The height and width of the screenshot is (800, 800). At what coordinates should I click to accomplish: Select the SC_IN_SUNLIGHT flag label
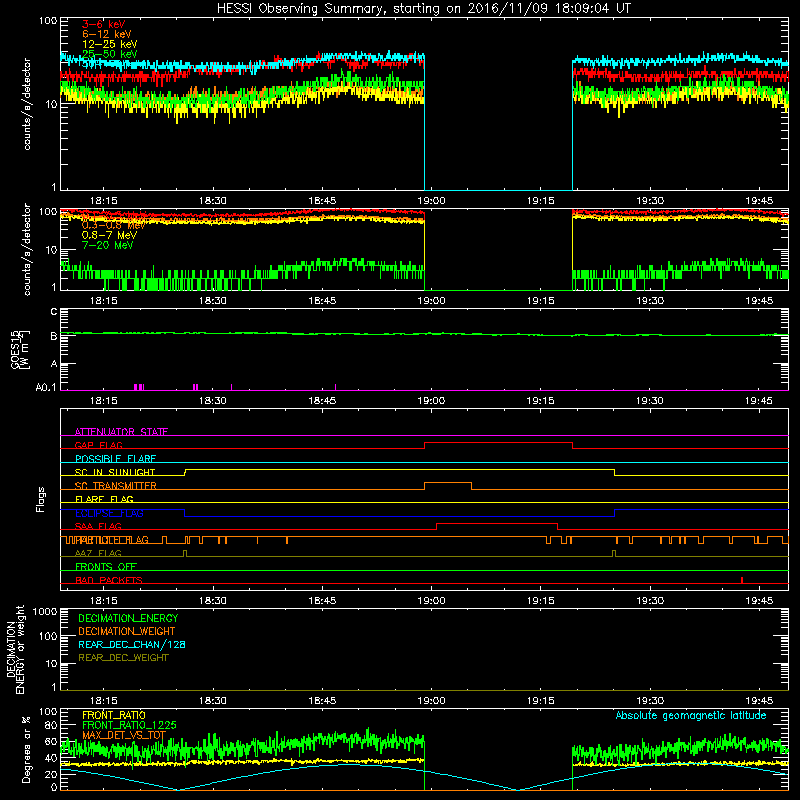(x=115, y=472)
